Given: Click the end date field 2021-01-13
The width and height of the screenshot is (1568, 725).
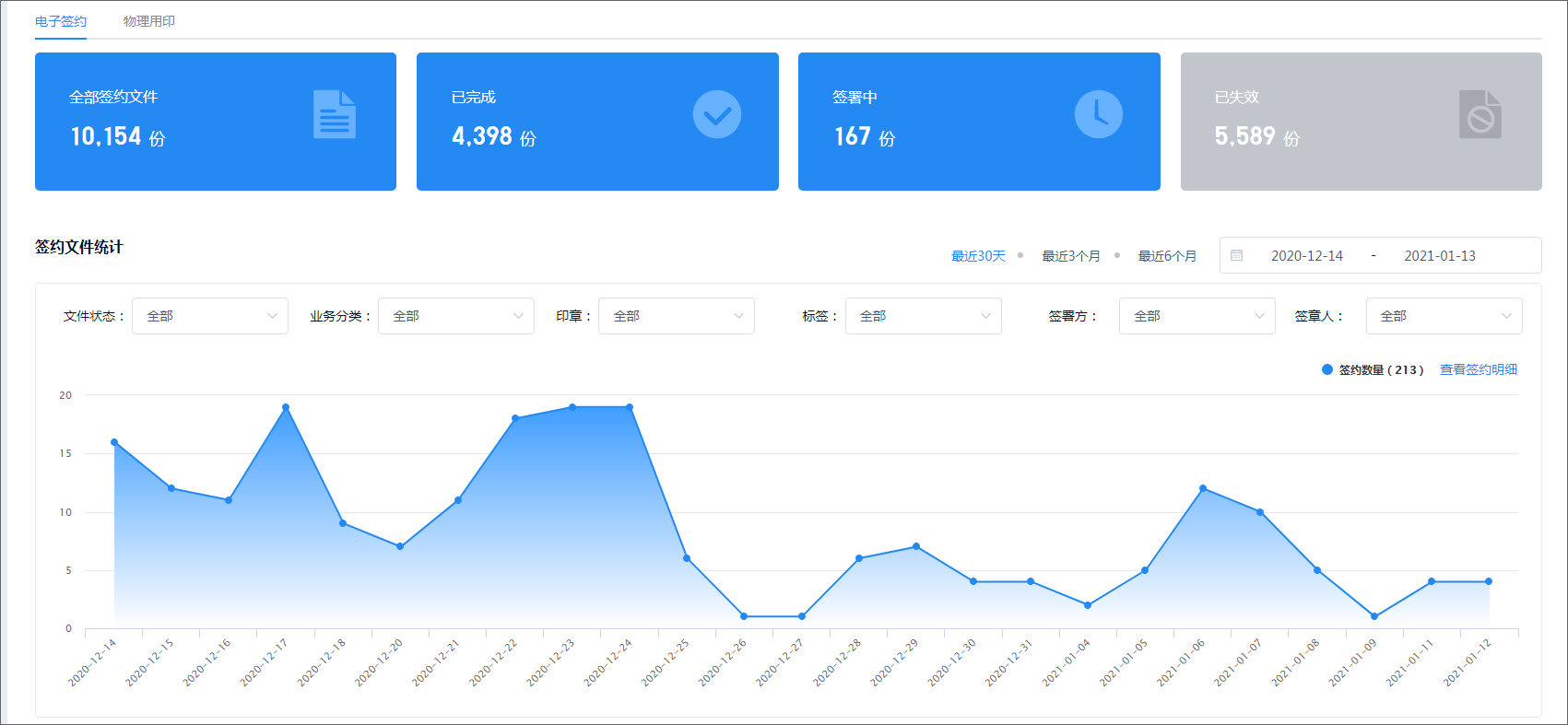Looking at the screenshot, I should [1440, 256].
